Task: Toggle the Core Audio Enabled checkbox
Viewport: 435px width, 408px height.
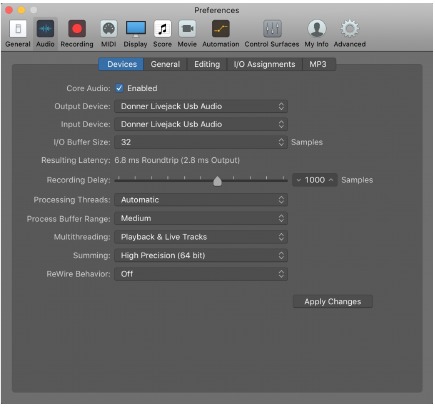Action: [119, 88]
